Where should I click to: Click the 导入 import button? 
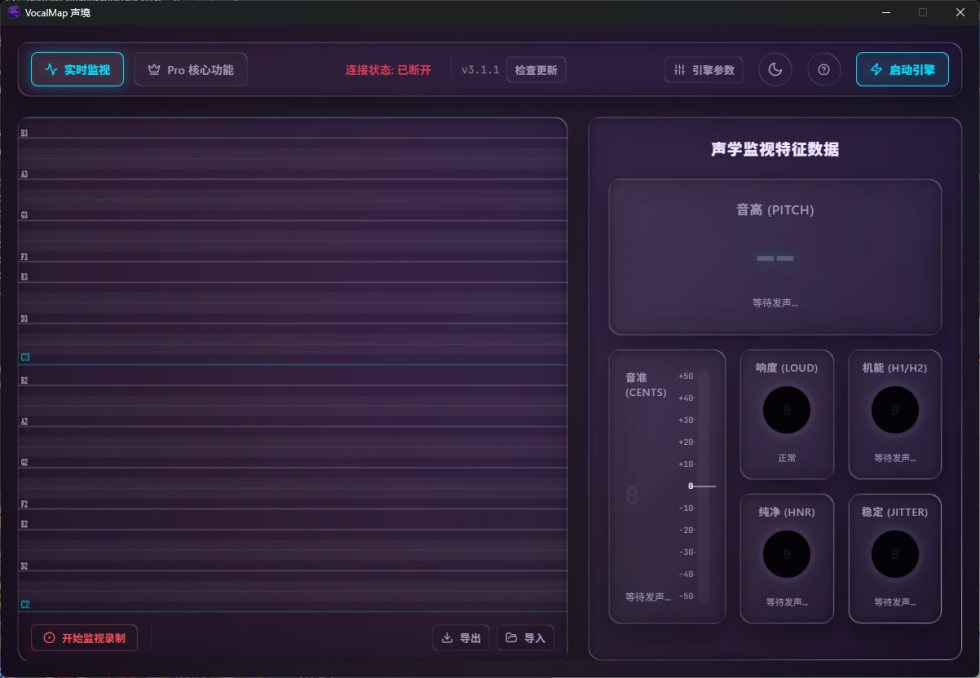pos(525,638)
